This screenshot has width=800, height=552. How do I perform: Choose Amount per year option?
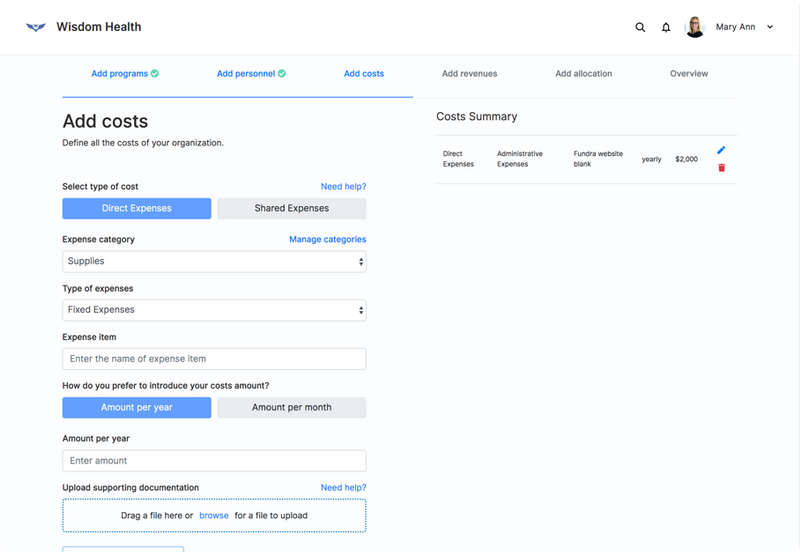click(137, 407)
